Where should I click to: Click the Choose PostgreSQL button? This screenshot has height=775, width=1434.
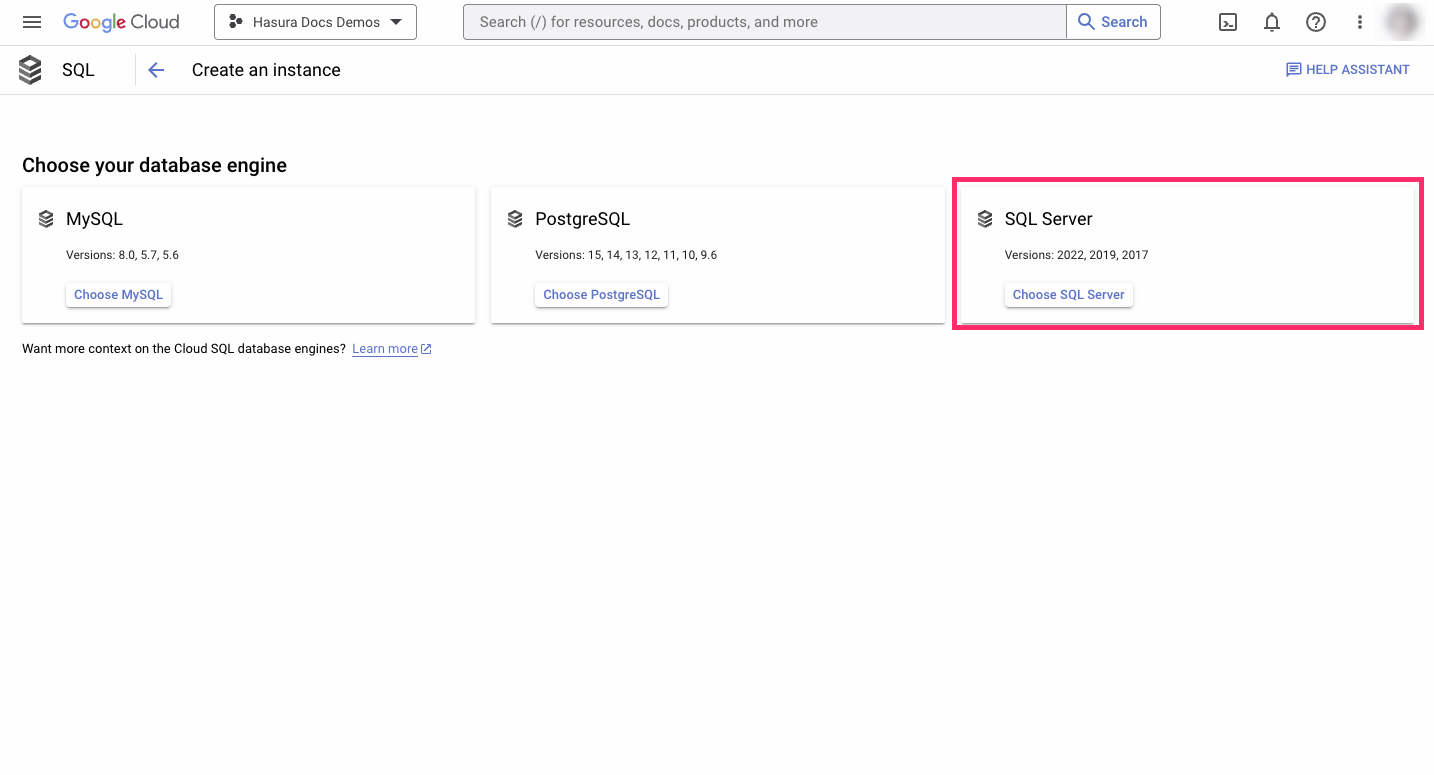point(601,295)
